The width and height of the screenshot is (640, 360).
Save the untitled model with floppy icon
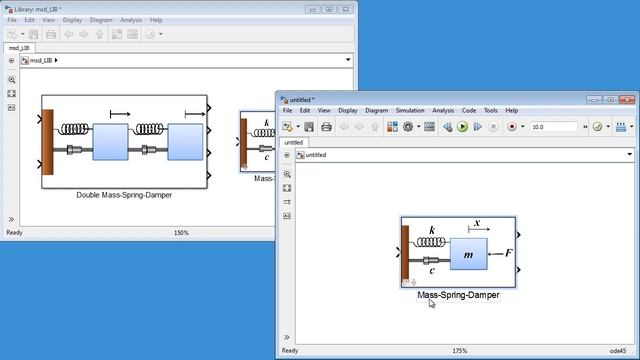click(x=309, y=127)
